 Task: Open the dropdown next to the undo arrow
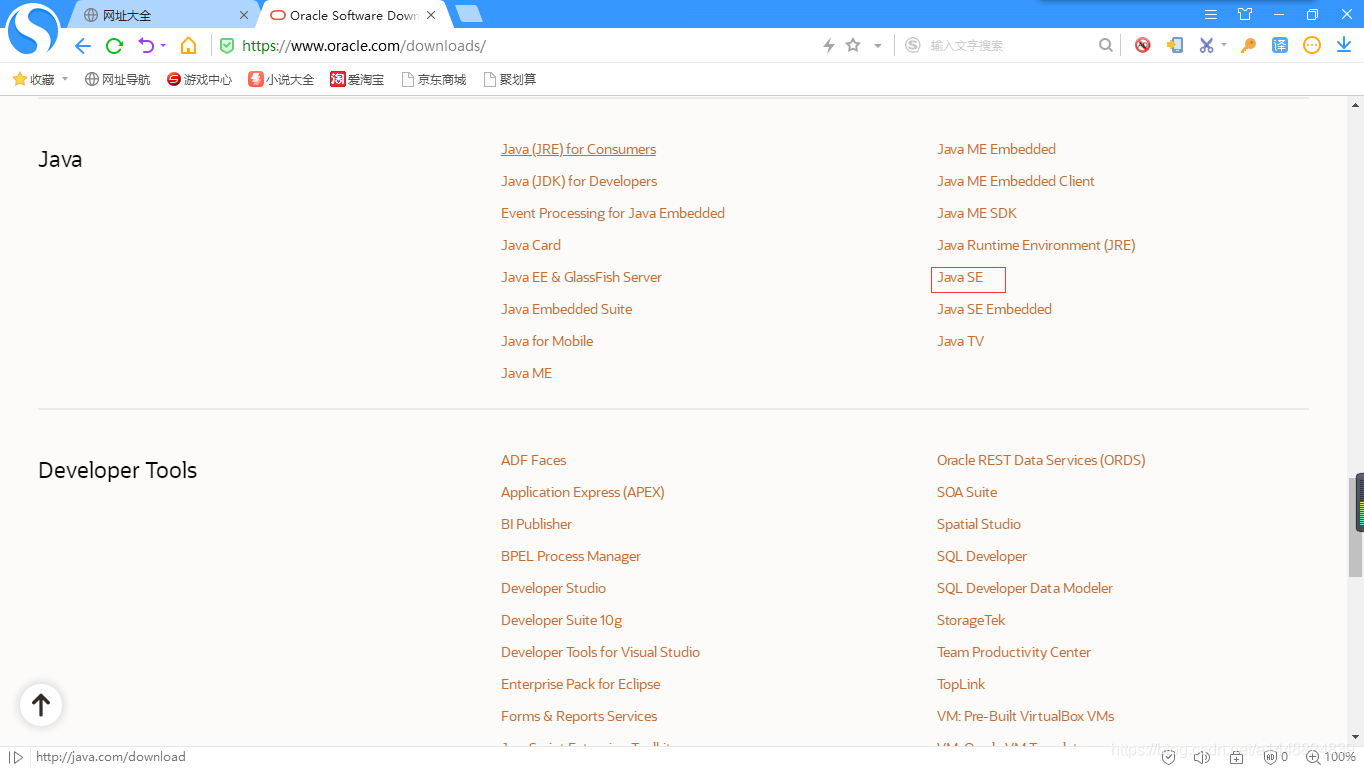pyautogui.click(x=163, y=46)
